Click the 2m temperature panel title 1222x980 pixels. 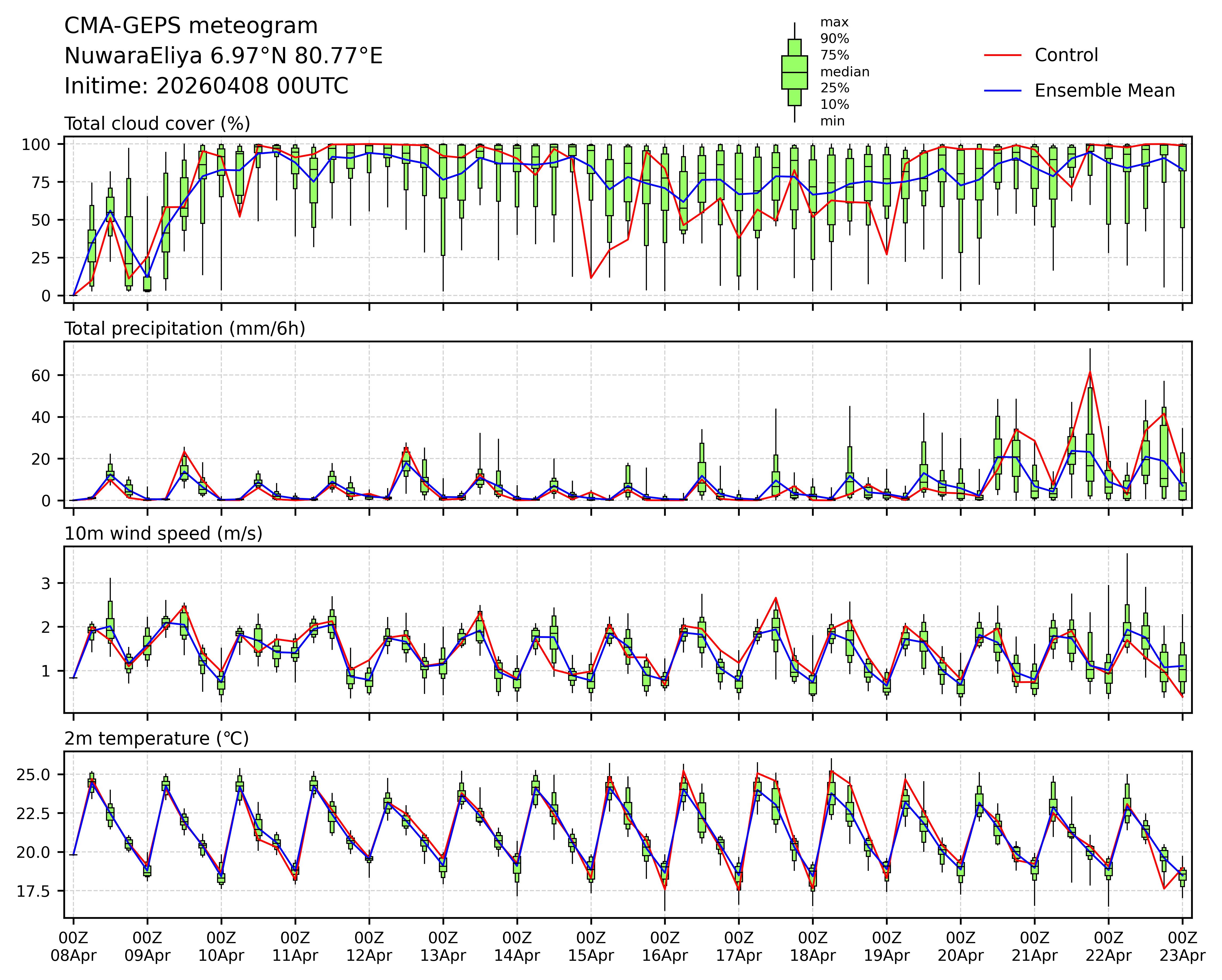pyautogui.click(x=156, y=739)
